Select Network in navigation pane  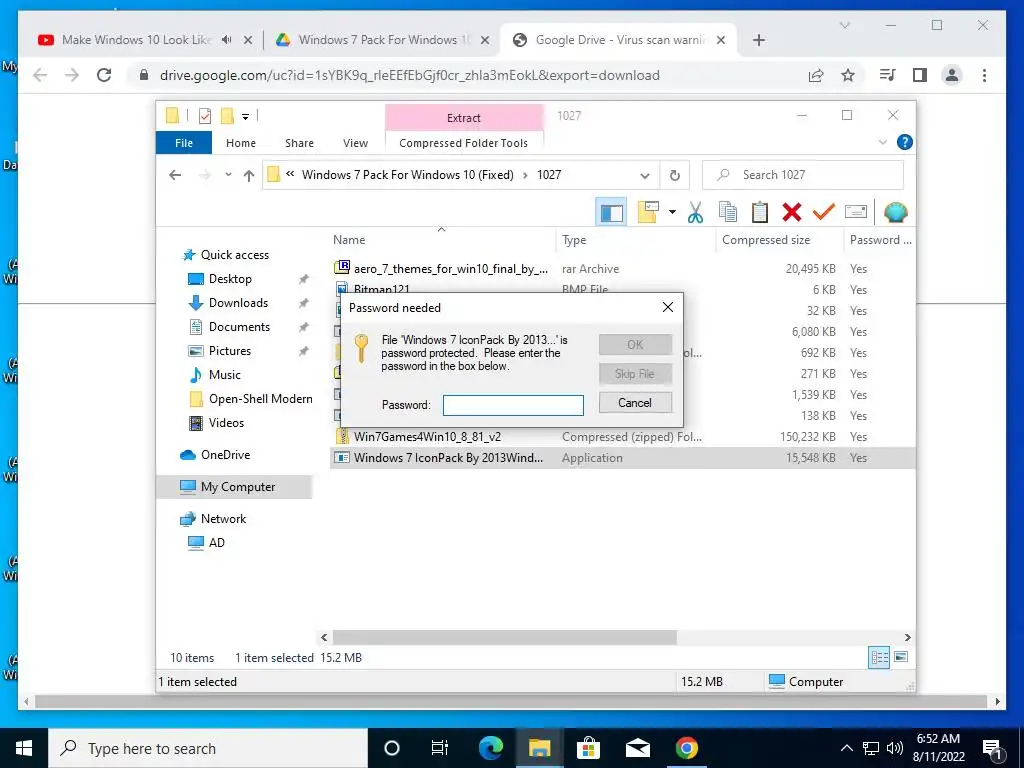click(x=223, y=519)
